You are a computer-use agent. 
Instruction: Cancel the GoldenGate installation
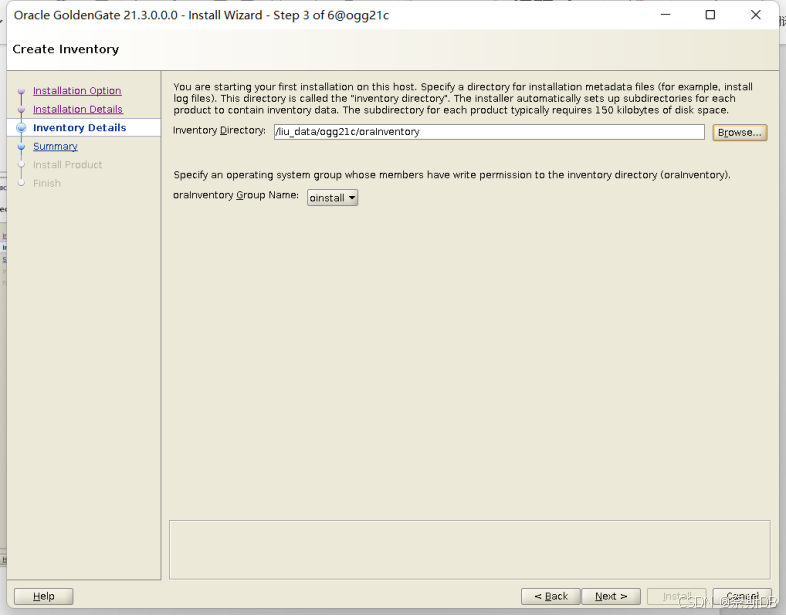[742, 596]
